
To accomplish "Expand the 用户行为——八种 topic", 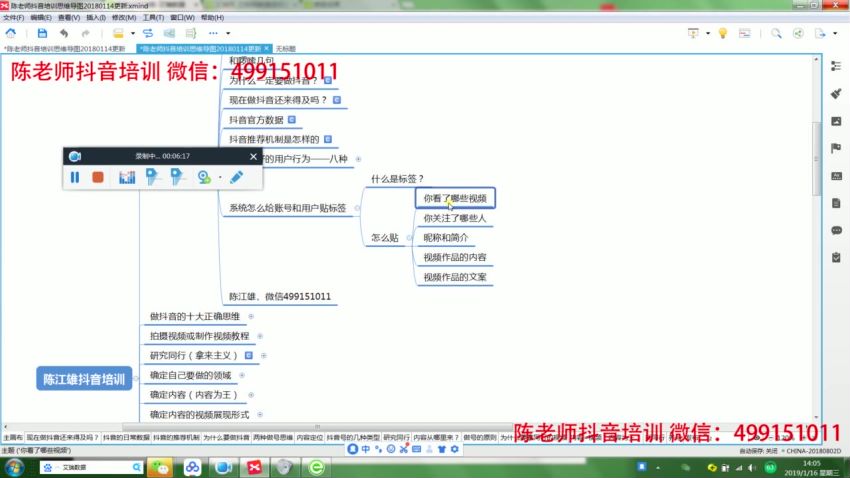I will 358,159.
